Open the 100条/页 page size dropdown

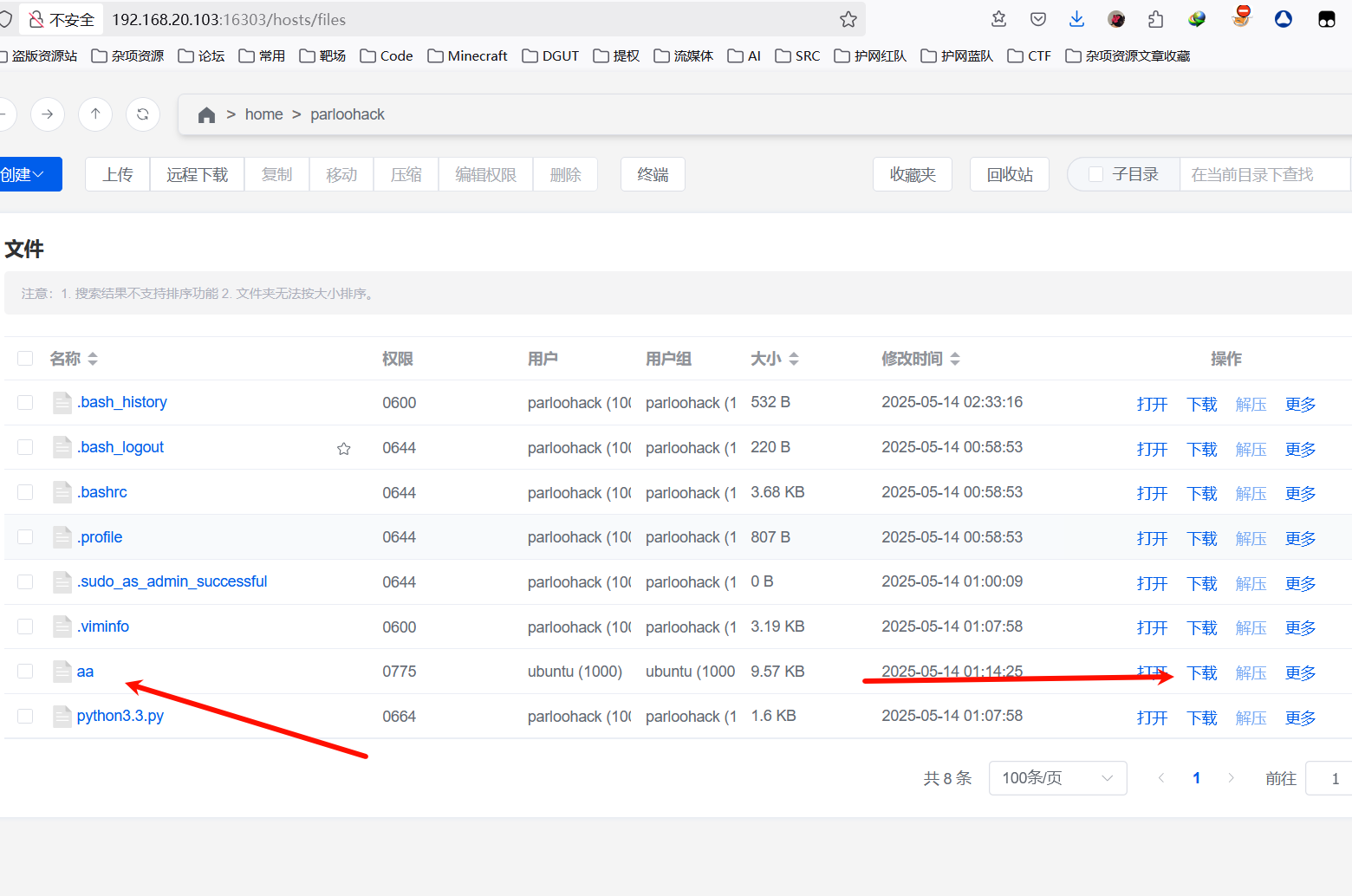pyautogui.click(x=1056, y=778)
